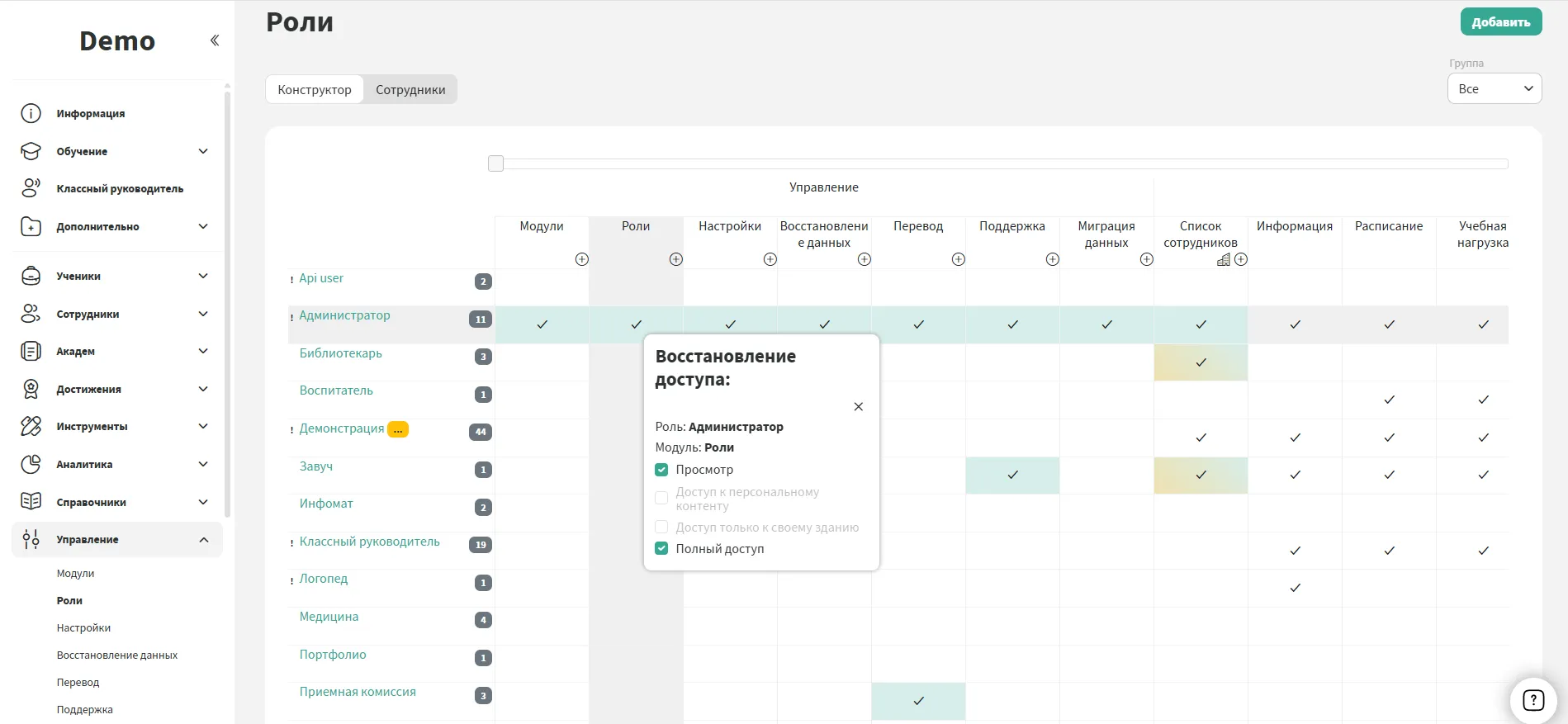The height and width of the screenshot is (724, 1568).
Task: Collapse the sidebar with the double-chevron icon
Action: (215, 40)
